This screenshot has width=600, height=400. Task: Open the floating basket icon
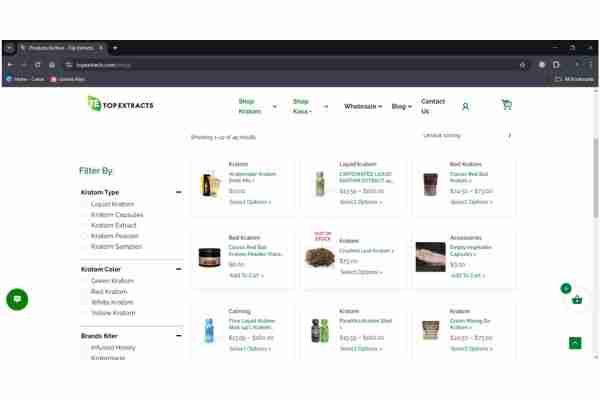(x=577, y=300)
